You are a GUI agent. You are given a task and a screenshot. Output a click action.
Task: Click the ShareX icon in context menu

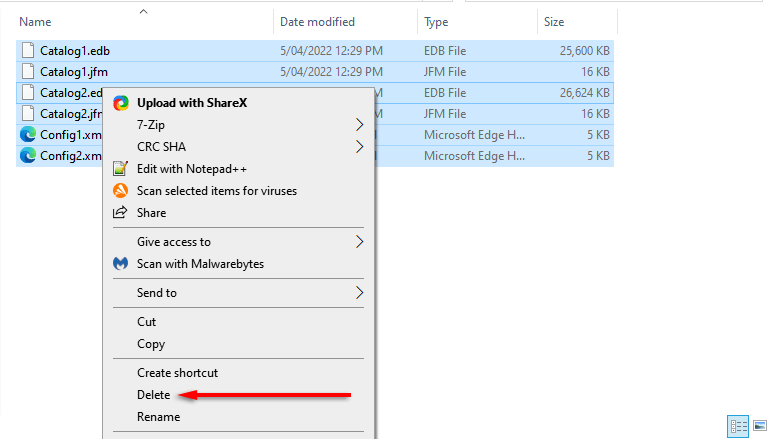[121, 102]
